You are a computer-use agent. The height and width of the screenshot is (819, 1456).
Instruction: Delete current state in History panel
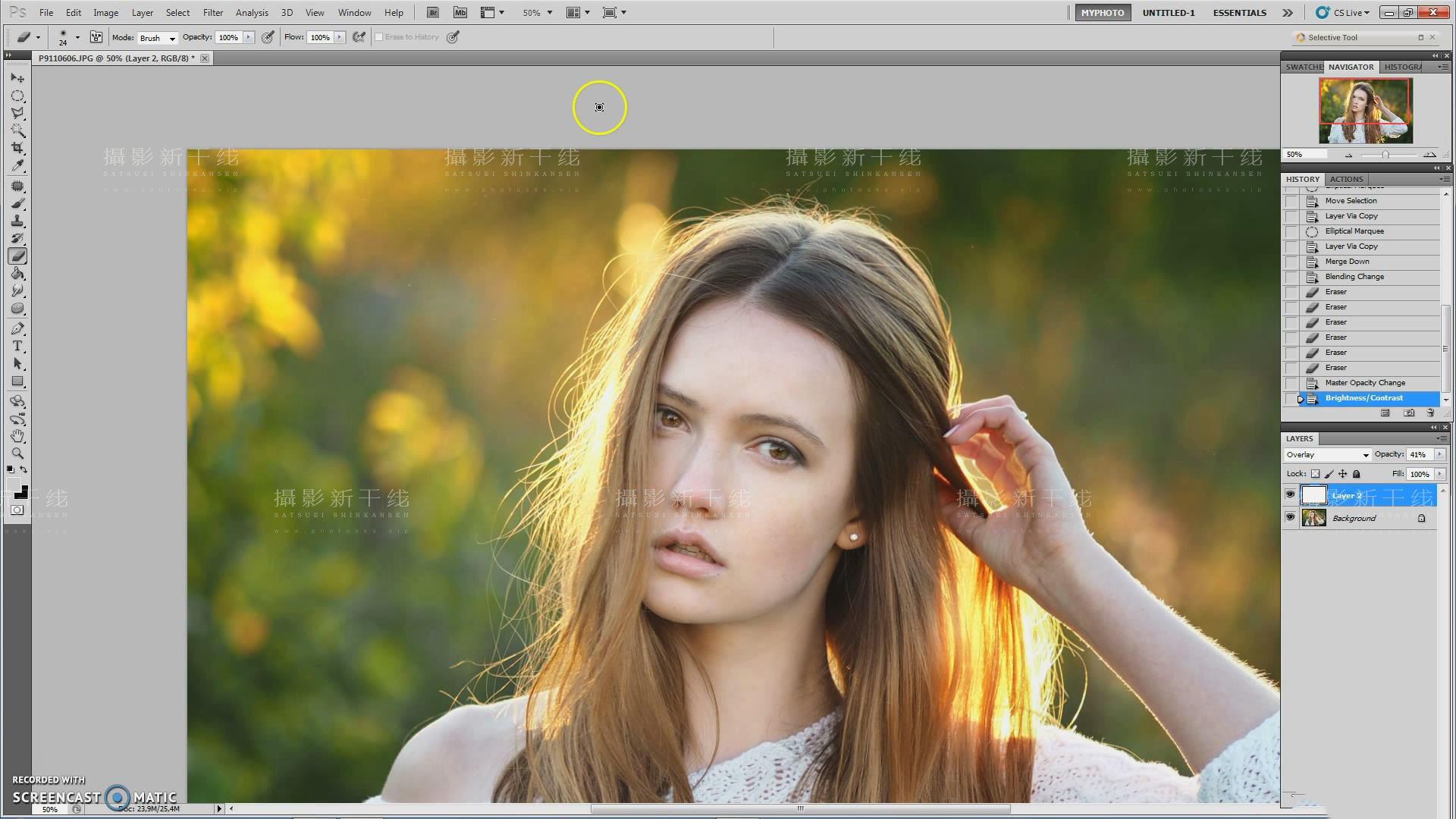click(x=1430, y=413)
